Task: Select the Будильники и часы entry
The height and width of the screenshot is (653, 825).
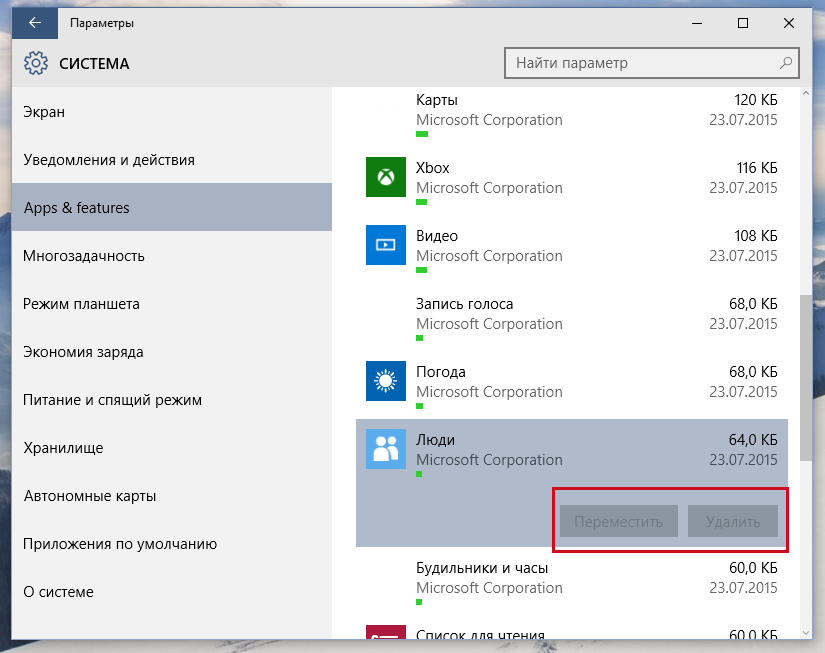Action: pos(572,581)
